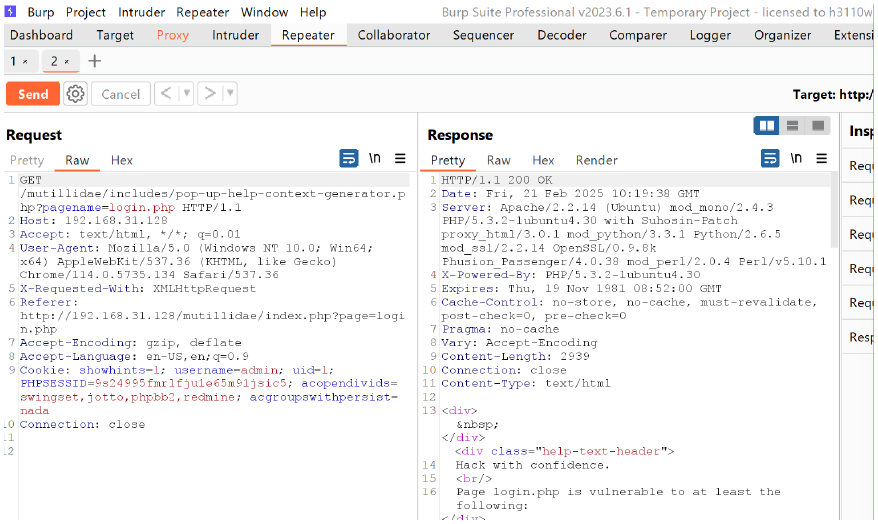Click 'Content-Type: text/html' response header

click(526, 383)
